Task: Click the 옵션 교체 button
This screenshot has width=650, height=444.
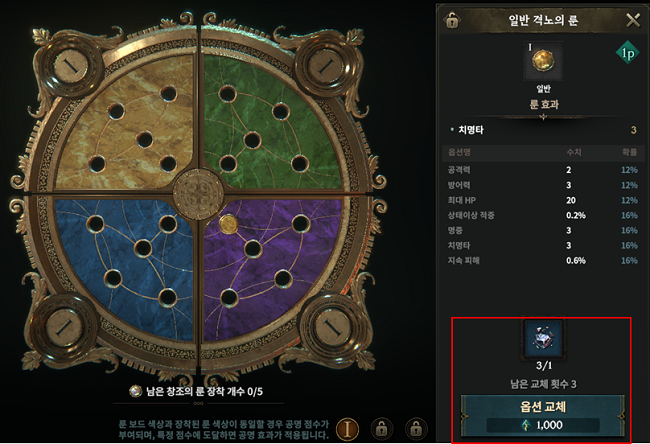Action: (543, 415)
